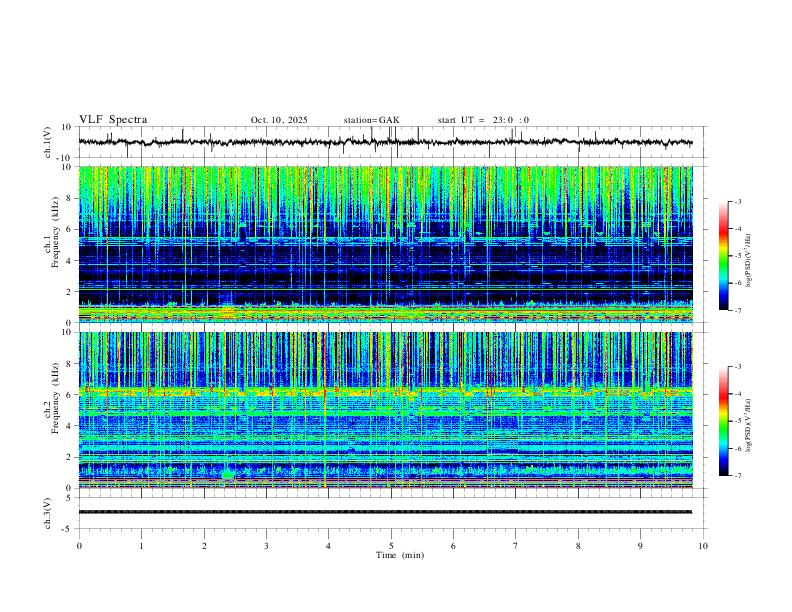Click the "5" tick on ch.3(V) axis
The width and height of the screenshot is (792, 612).
pyautogui.click(x=69, y=498)
